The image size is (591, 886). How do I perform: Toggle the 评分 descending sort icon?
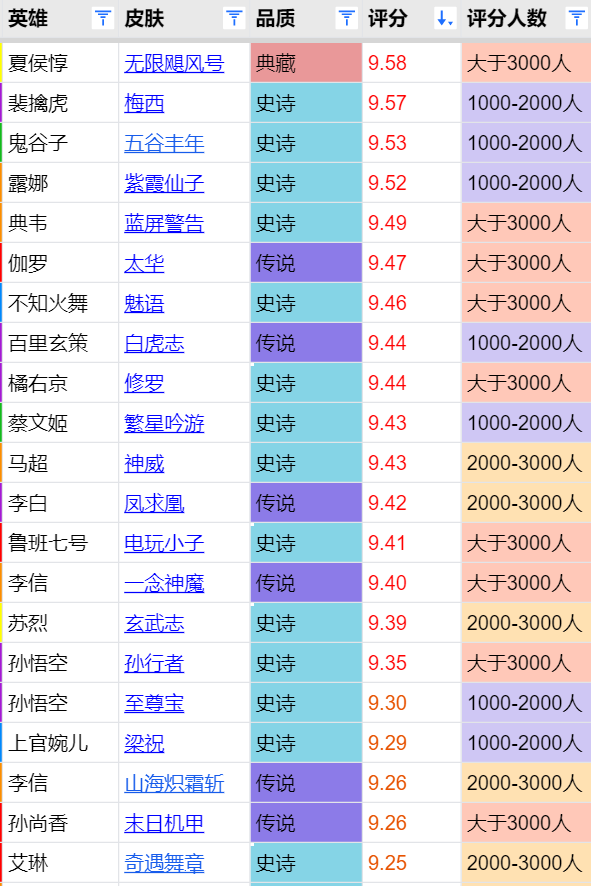click(x=446, y=19)
